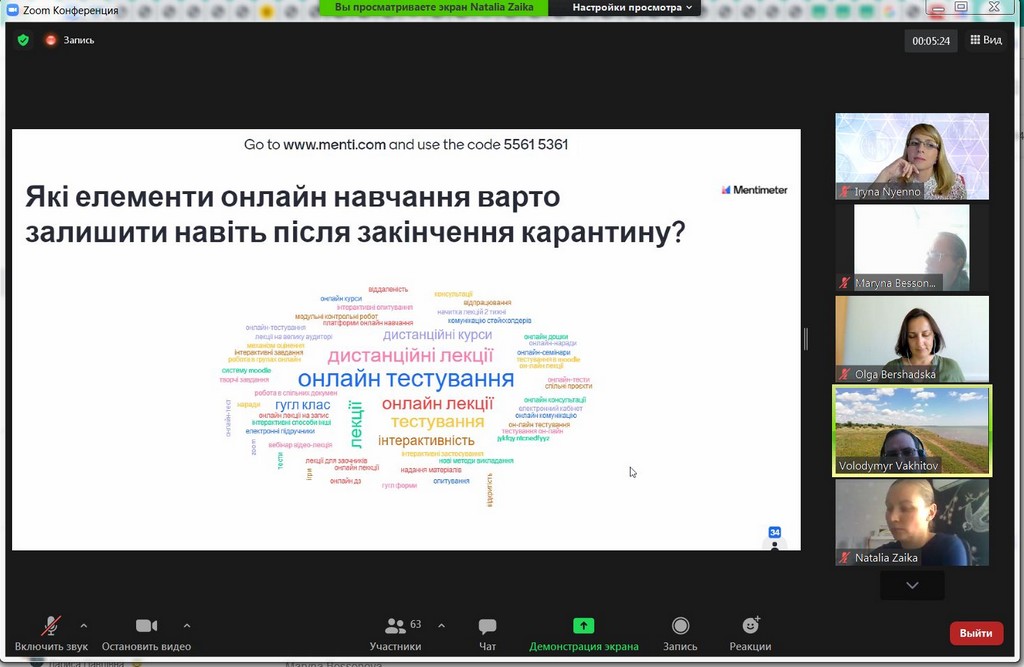Stop the video camera

(146, 626)
